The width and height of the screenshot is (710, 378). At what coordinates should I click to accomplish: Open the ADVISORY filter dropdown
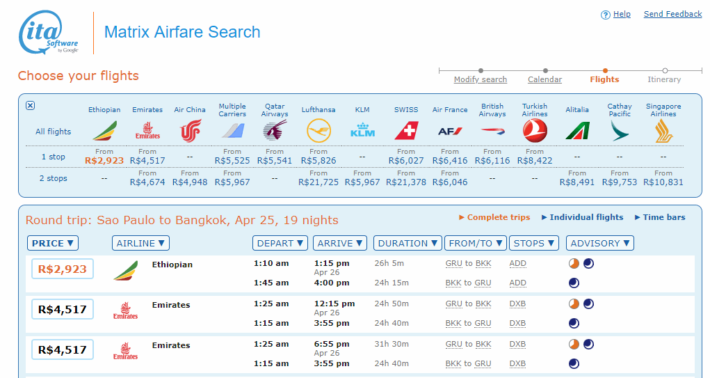point(600,243)
